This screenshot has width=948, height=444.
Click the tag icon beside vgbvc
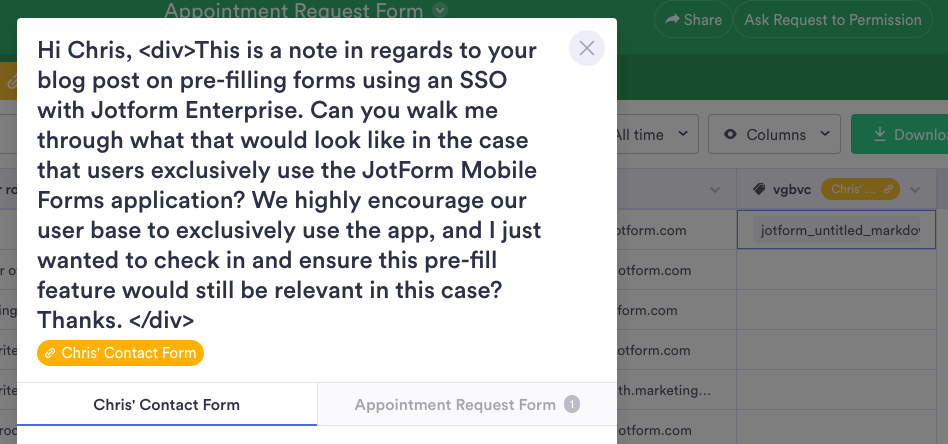pos(759,189)
